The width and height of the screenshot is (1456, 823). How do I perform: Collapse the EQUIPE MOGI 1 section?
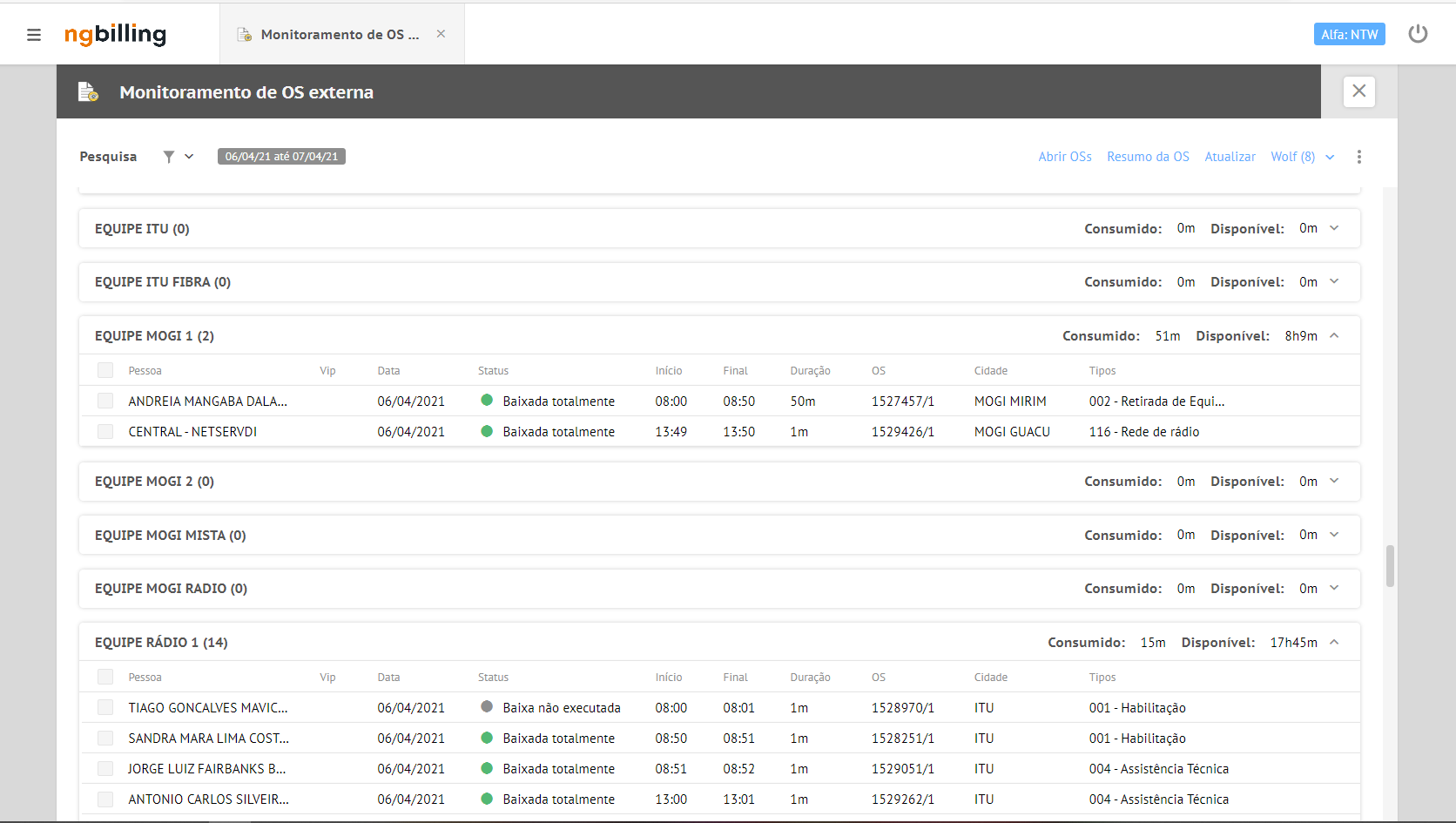point(1335,335)
